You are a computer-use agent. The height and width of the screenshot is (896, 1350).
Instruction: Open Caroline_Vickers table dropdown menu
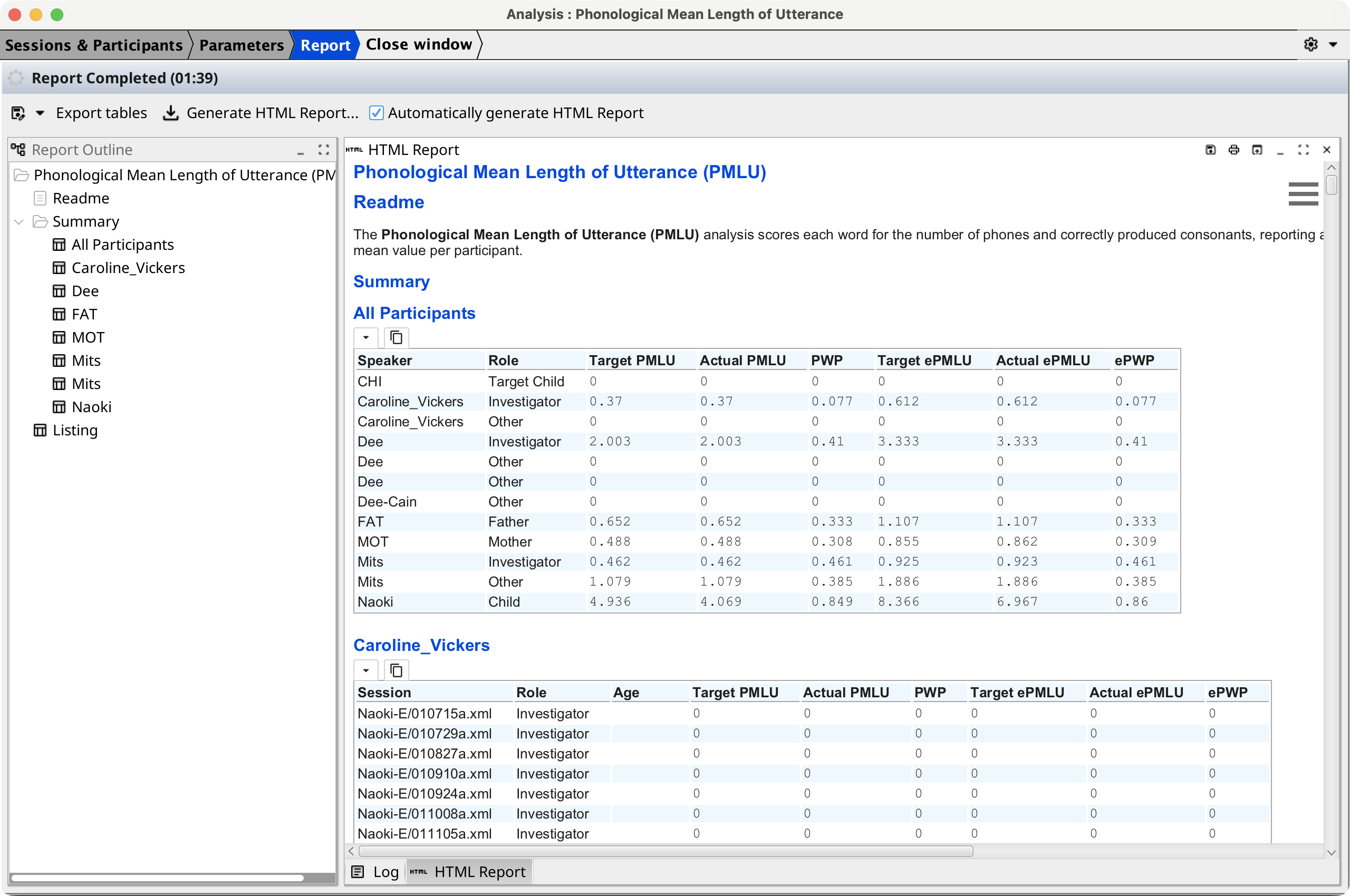click(x=366, y=670)
